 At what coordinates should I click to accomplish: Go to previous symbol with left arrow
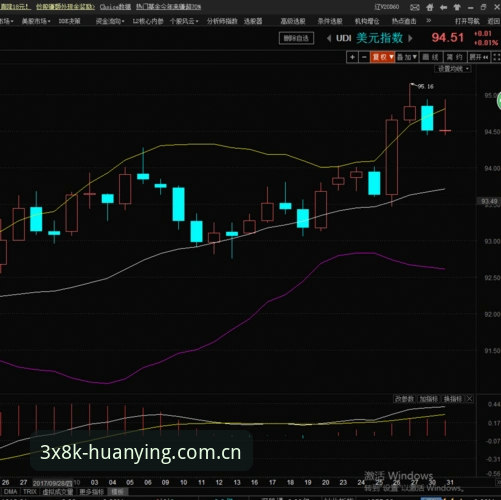coord(329,38)
